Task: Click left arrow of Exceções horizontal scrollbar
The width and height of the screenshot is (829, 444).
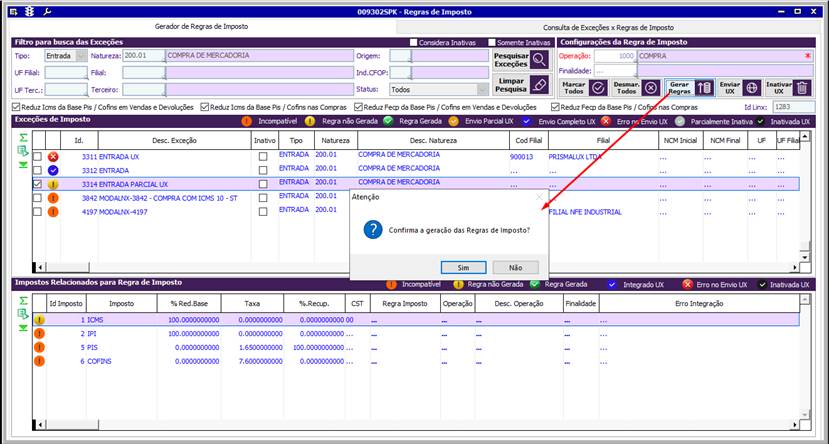Action: 39,267
